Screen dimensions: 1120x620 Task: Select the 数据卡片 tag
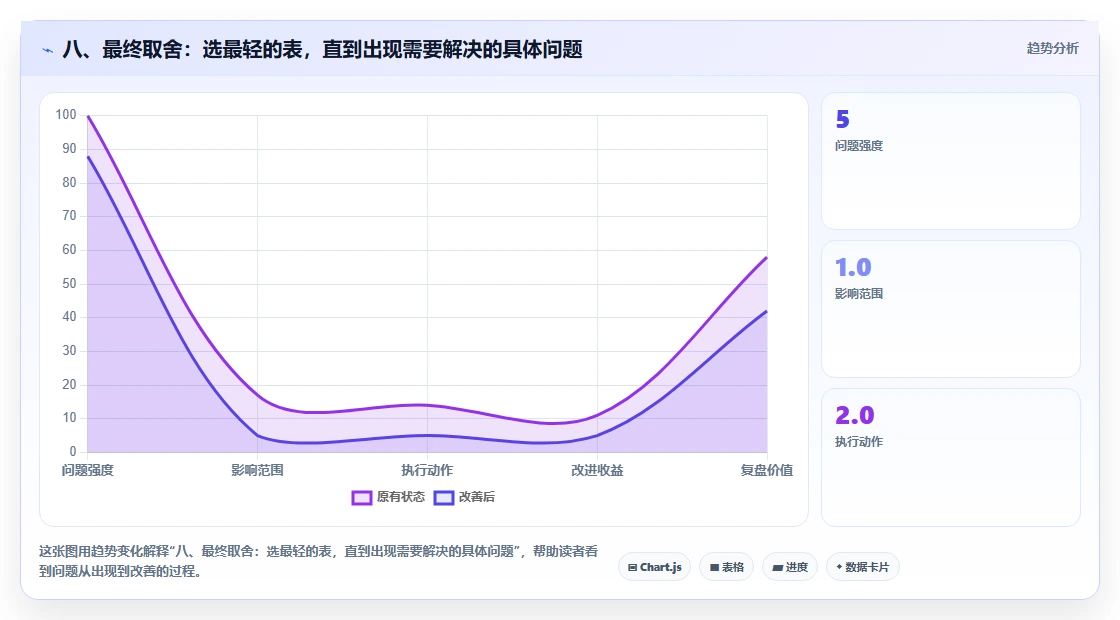coord(862,567)
